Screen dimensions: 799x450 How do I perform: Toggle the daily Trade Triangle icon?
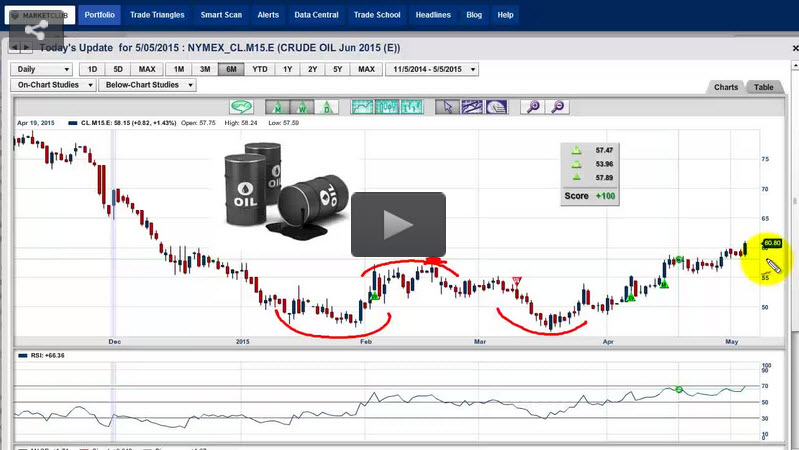(327, 107)
